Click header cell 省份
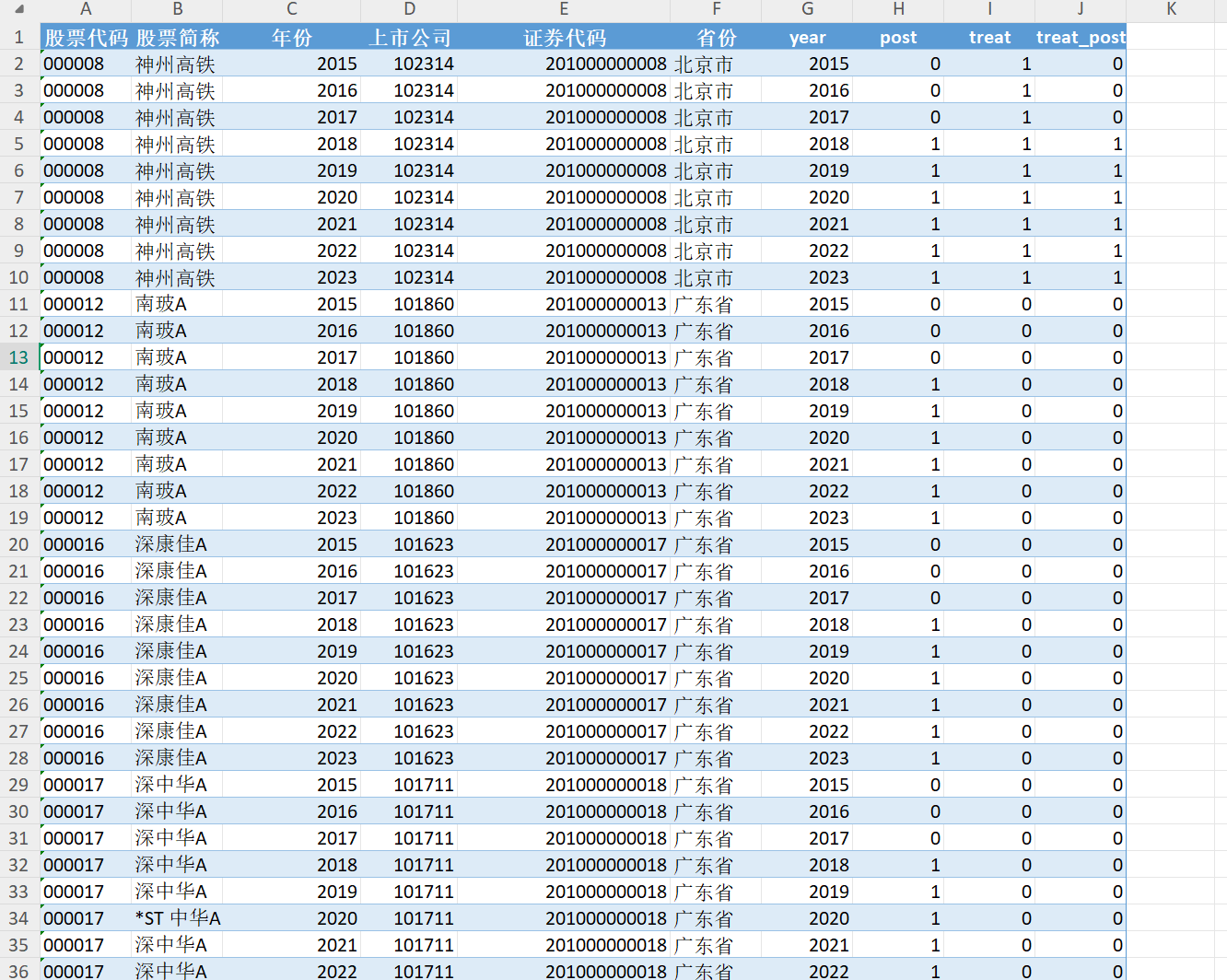The width and height of the screenshot is (1227, 980). [x=716, y=38]
